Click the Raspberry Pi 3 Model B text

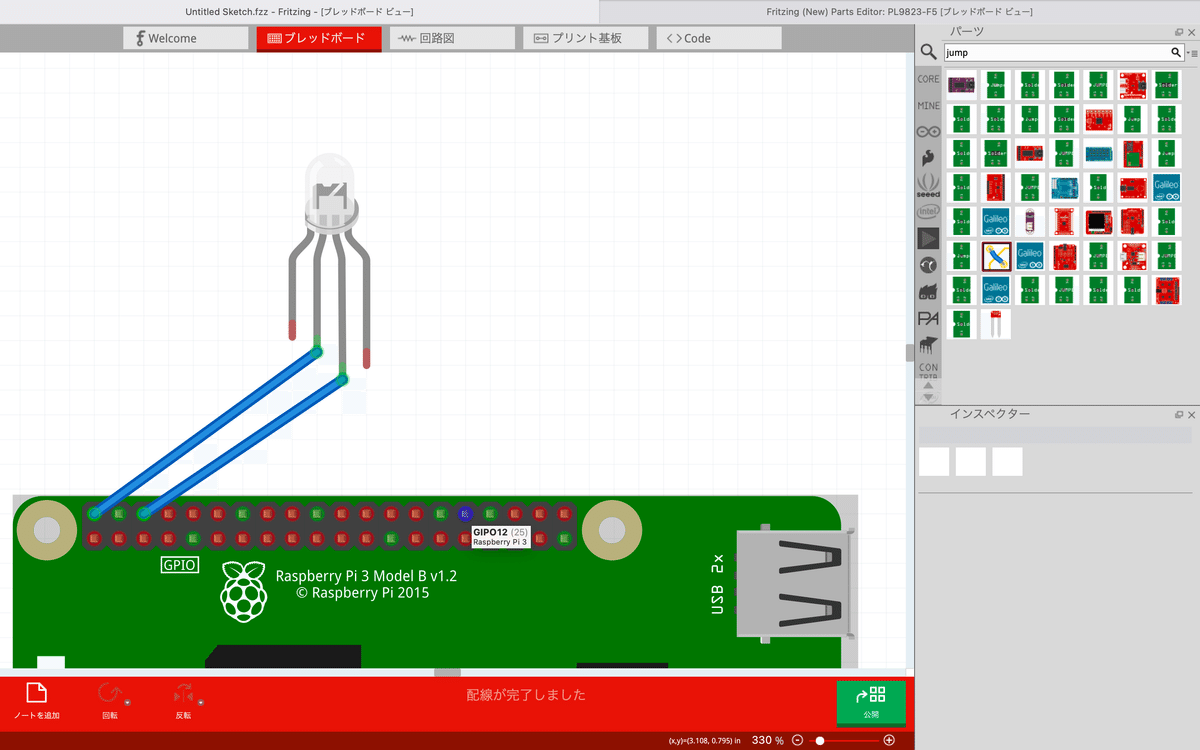click(x=367, y=576)
